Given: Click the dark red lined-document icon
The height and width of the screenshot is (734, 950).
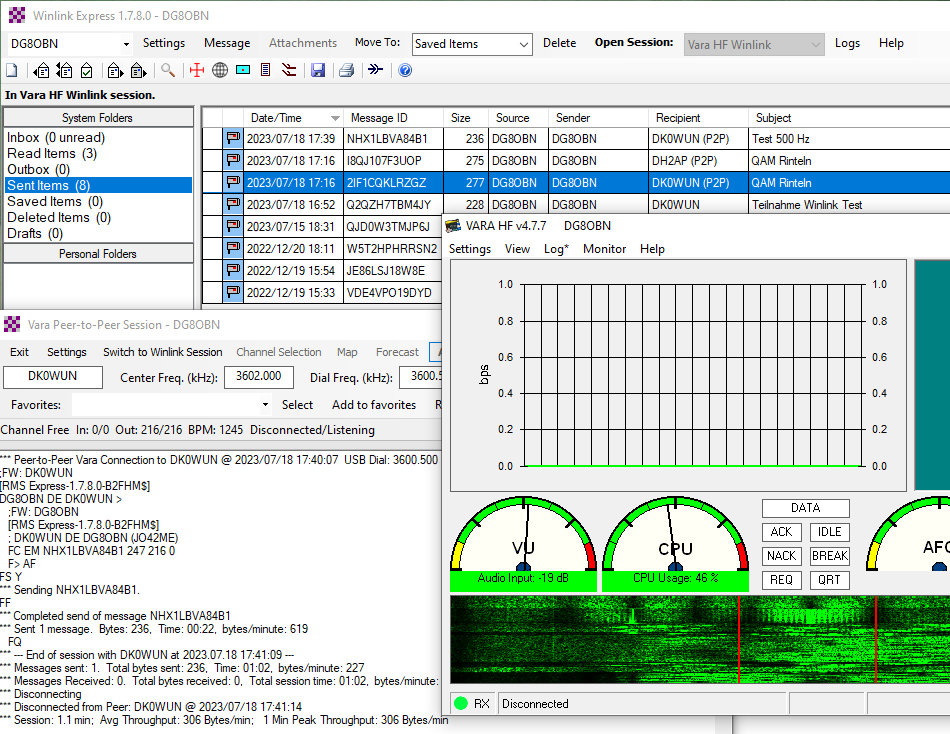Looking at the screenshot, I should tap(265, 70).
